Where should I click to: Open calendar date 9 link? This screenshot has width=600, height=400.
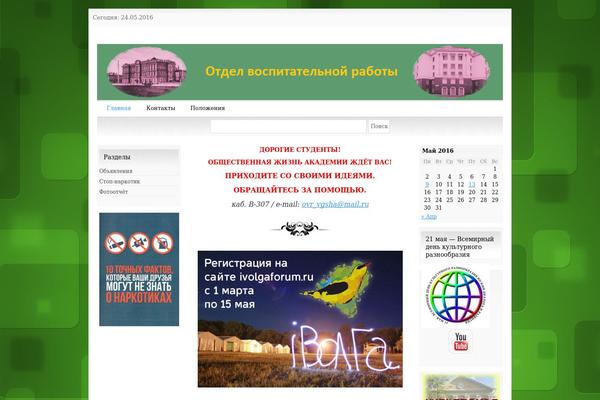pos(427,184)
